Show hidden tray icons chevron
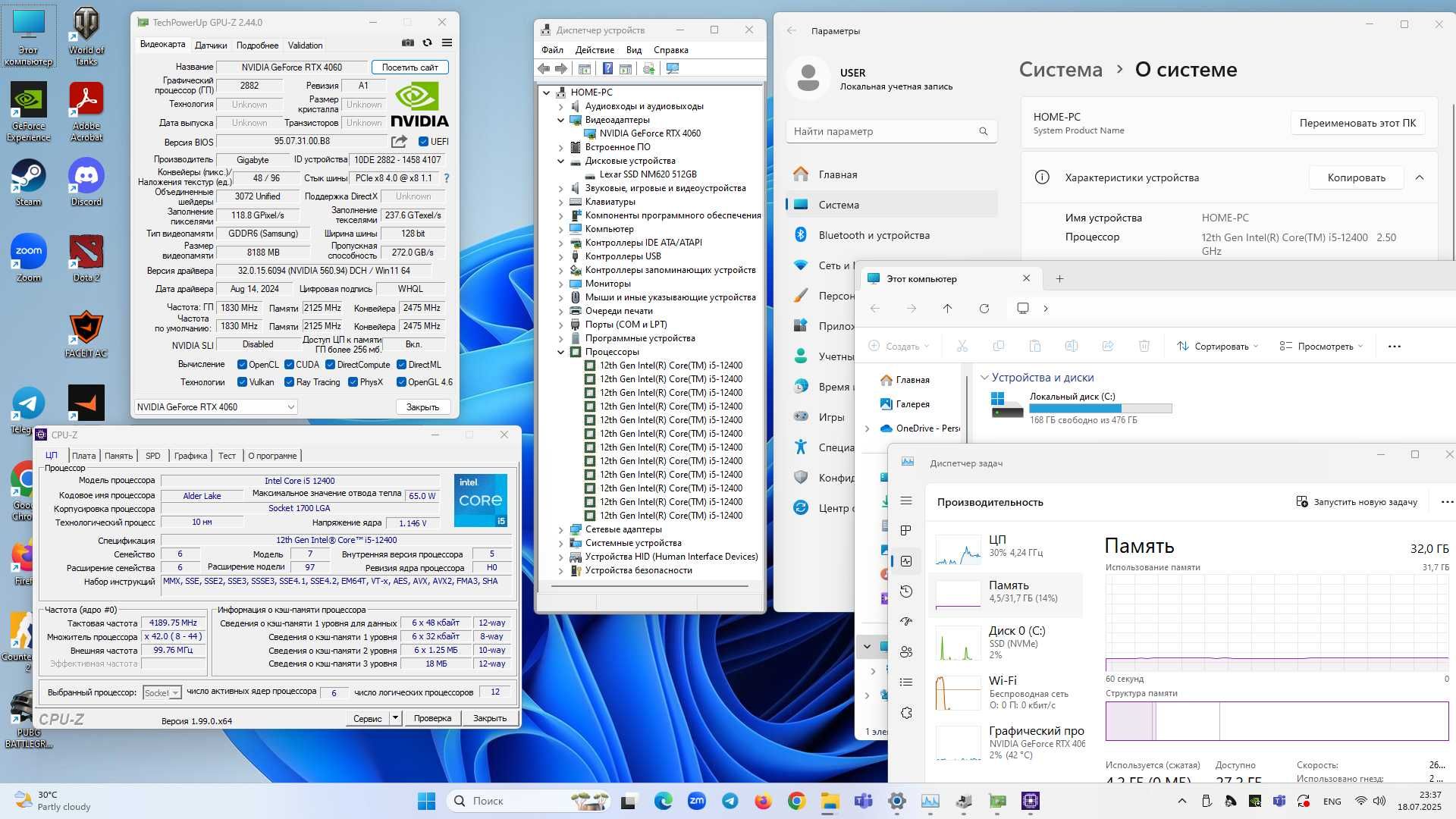The height and width of the screenshot is (819, 1456). pos(1181,801)
